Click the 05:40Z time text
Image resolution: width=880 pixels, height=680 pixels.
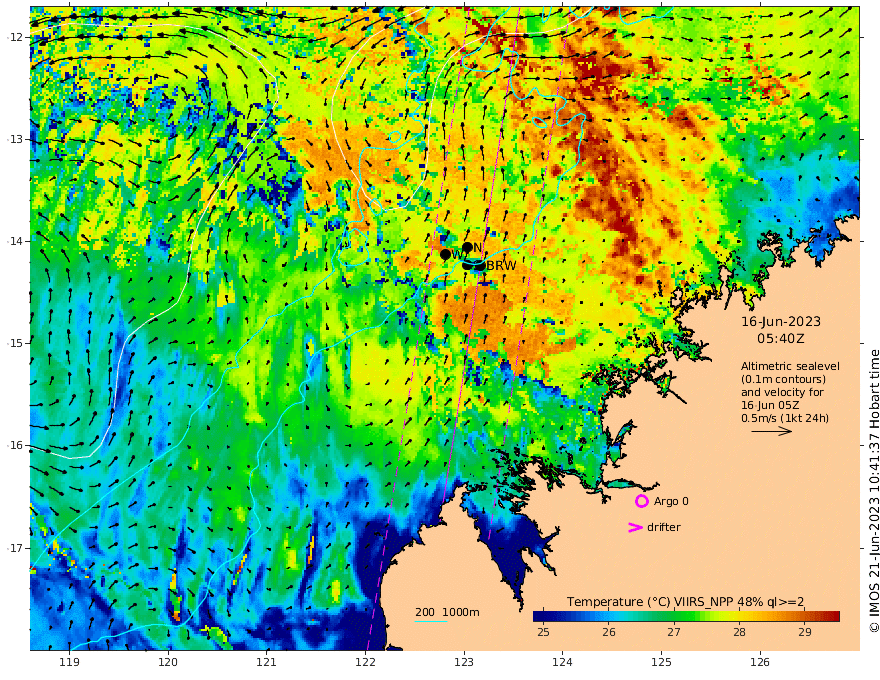point(781,339)
